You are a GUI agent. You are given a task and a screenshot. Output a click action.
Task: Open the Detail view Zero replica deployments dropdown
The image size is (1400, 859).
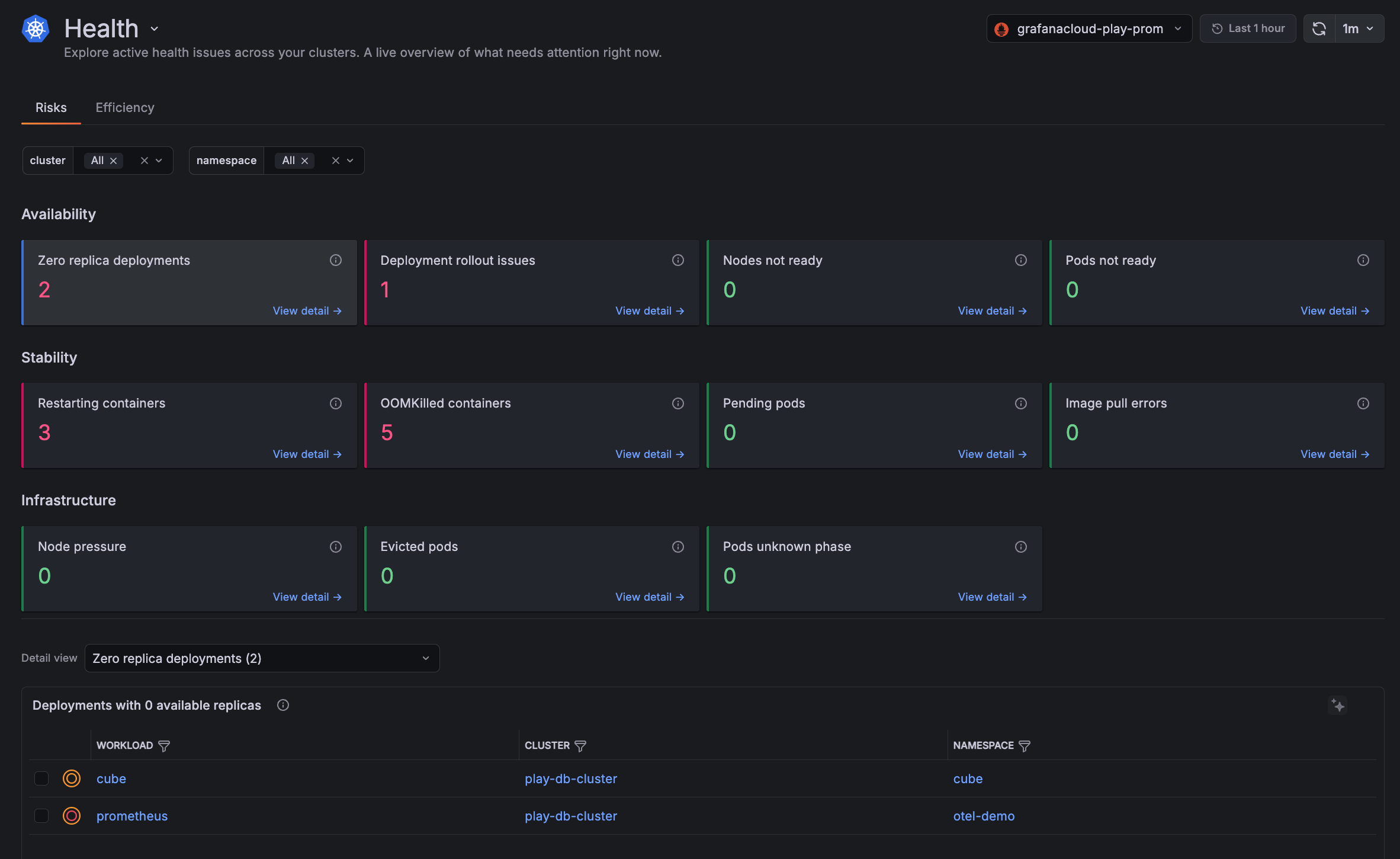coord(262,658)
